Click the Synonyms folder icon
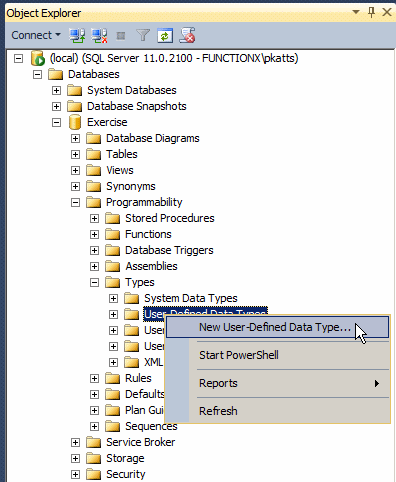The image size is (396, 482). (93, 186)
